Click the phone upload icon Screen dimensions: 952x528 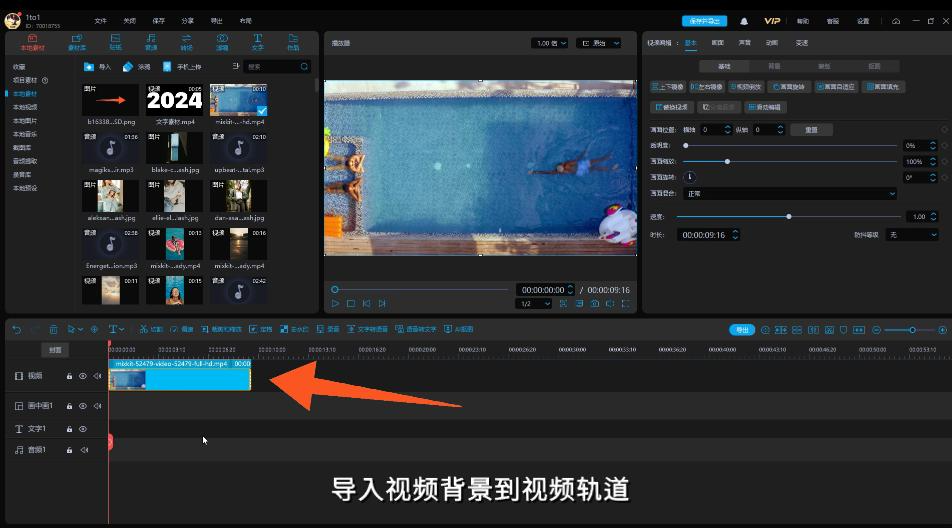[167, 67]
